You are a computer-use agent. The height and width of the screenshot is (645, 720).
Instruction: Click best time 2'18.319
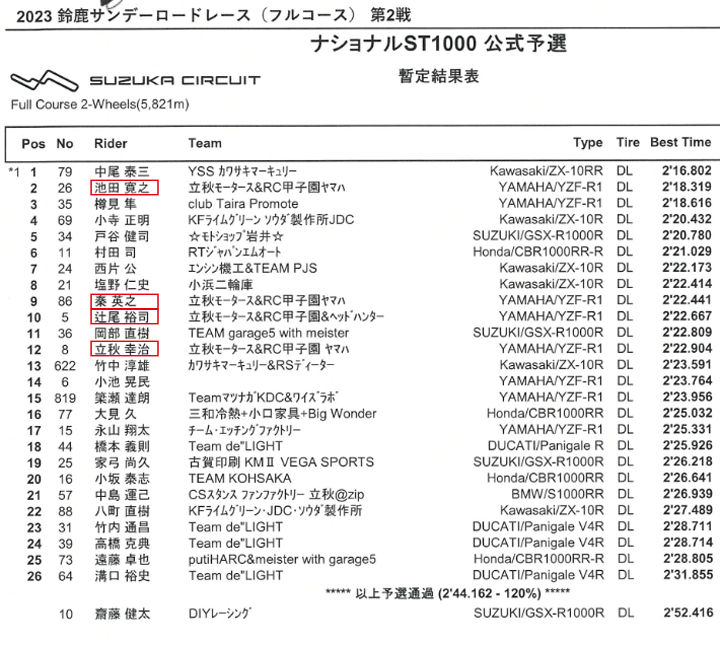click(x=686, y=187)
